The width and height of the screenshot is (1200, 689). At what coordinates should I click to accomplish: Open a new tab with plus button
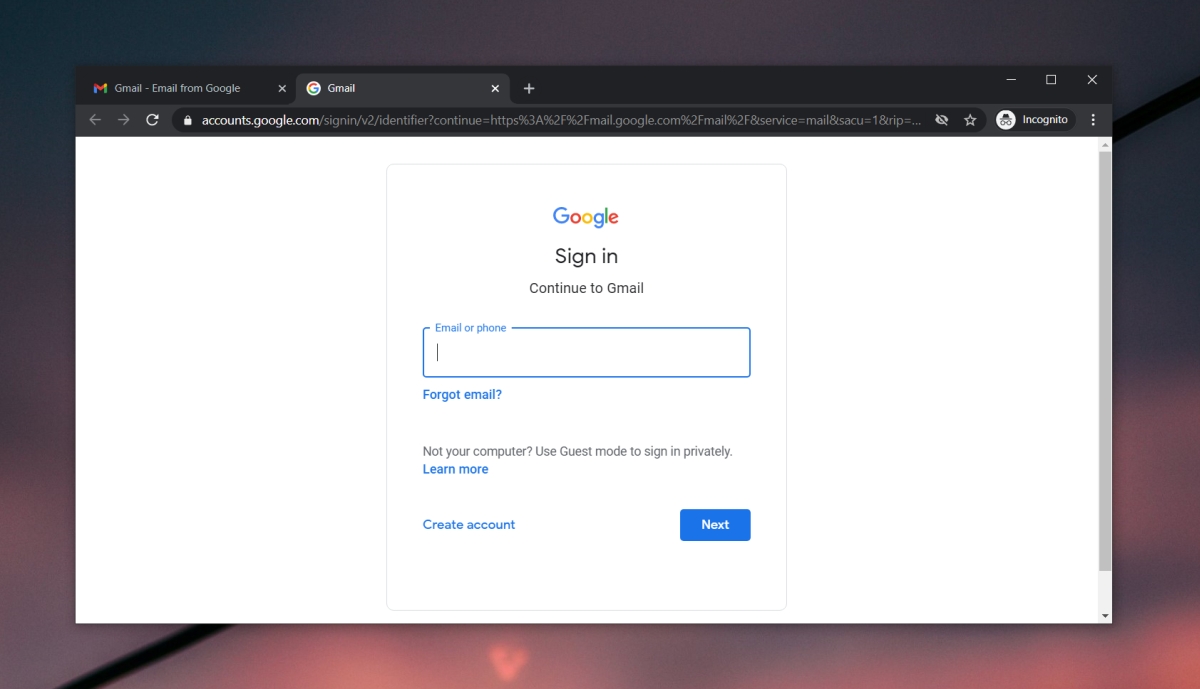click(x=529, y=88)
